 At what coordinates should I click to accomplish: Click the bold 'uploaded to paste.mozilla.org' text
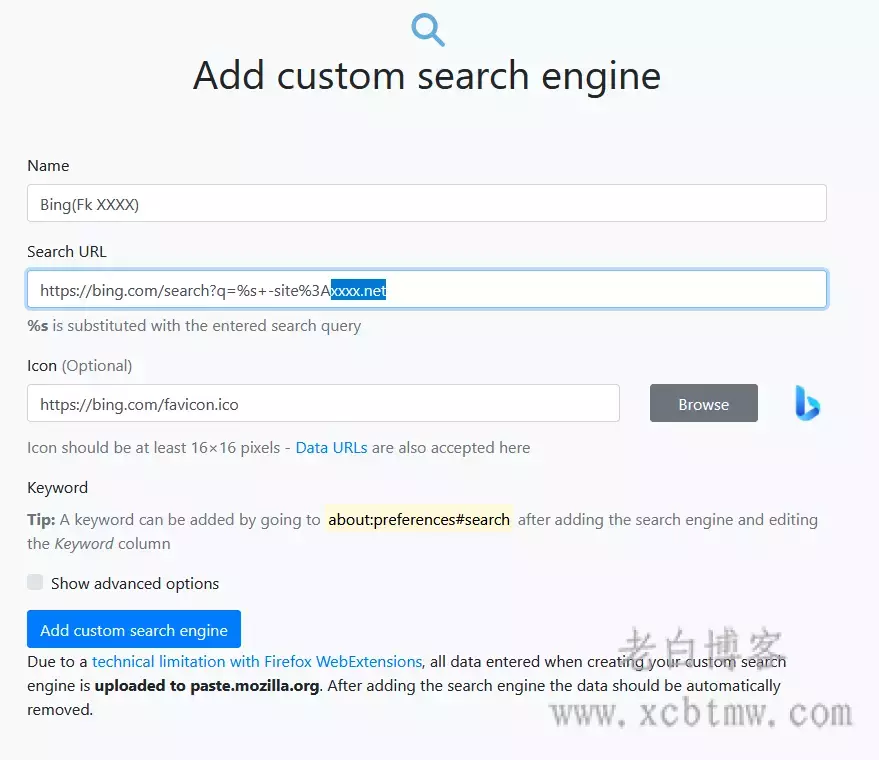click(207, 686)
